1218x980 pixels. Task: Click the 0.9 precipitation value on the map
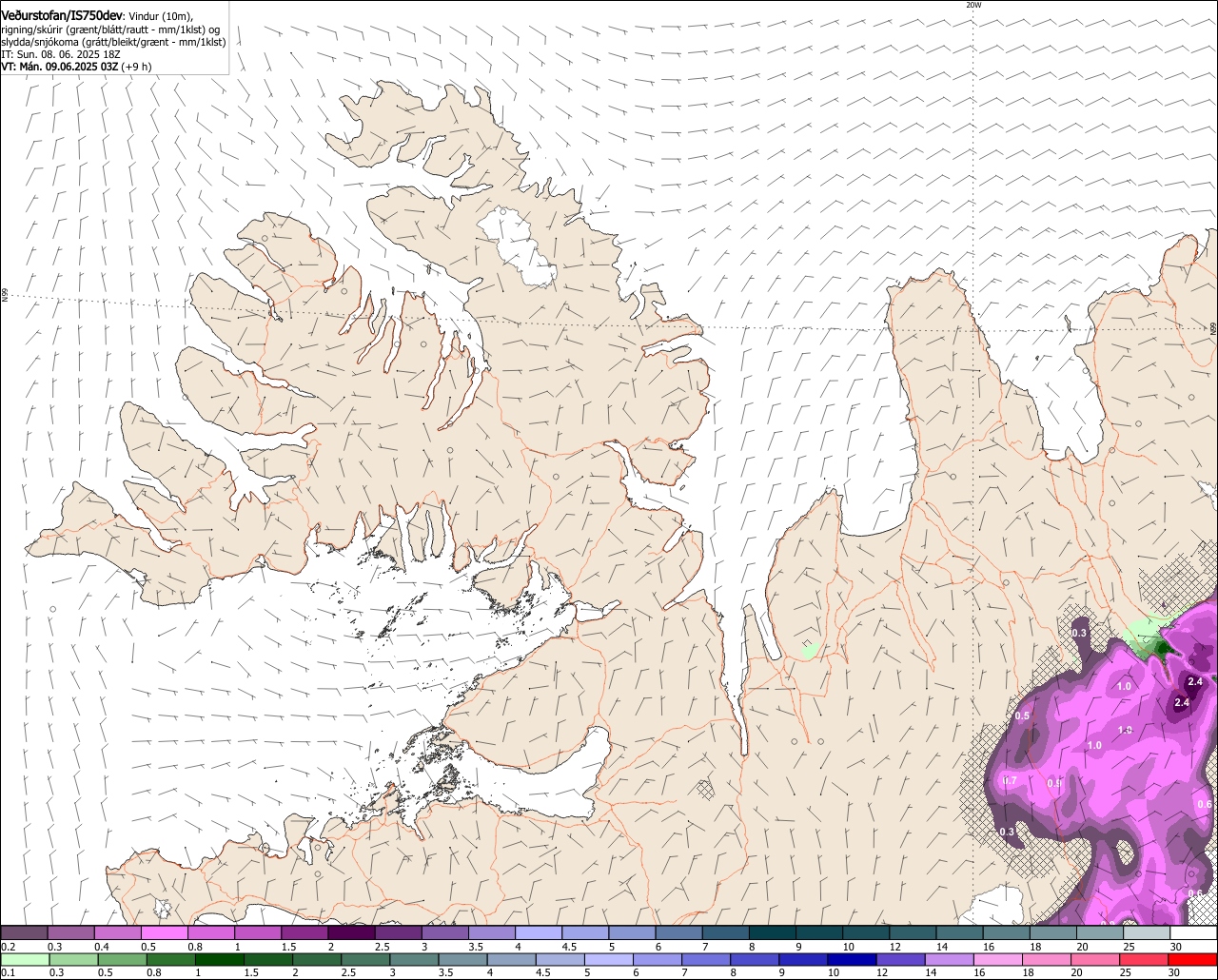(x=1054, y=783)
